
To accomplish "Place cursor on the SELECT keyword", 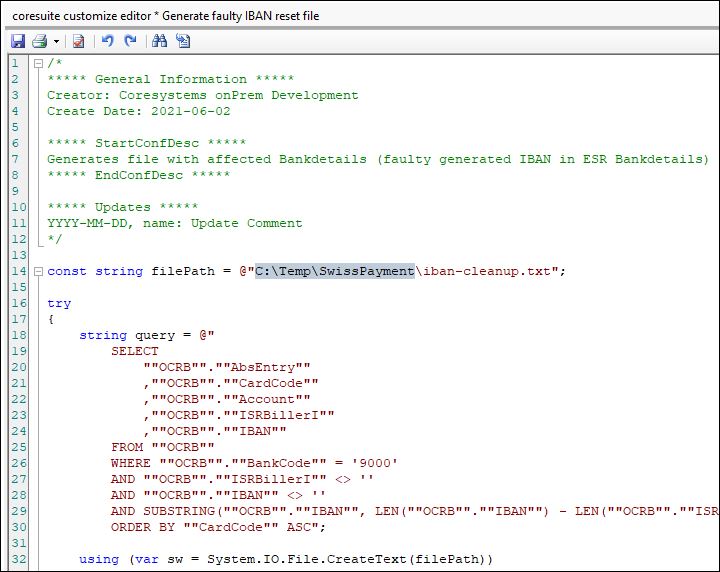I will tap(134, 351).
